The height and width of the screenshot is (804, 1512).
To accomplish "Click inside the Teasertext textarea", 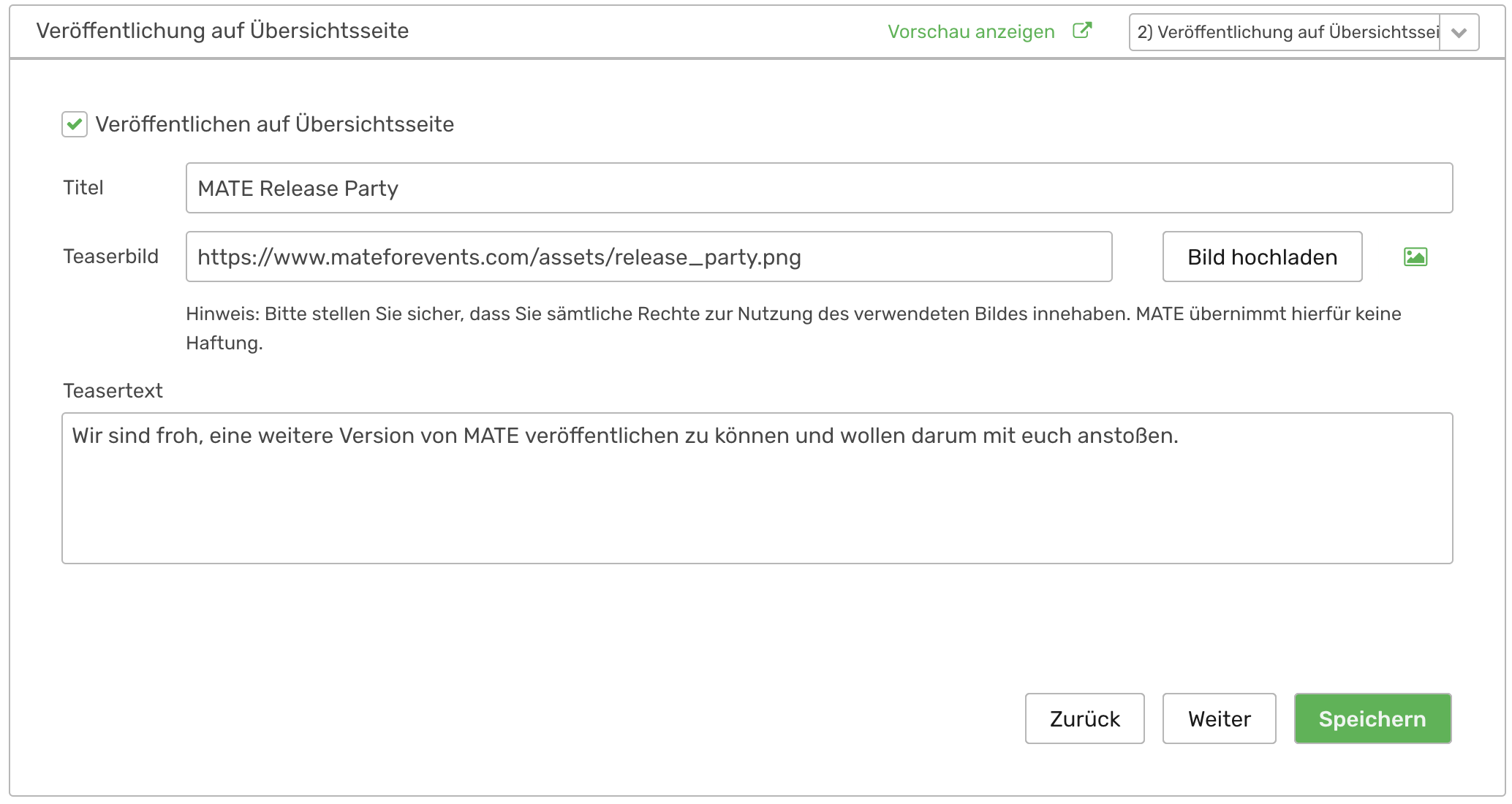I will click(757, 488).
